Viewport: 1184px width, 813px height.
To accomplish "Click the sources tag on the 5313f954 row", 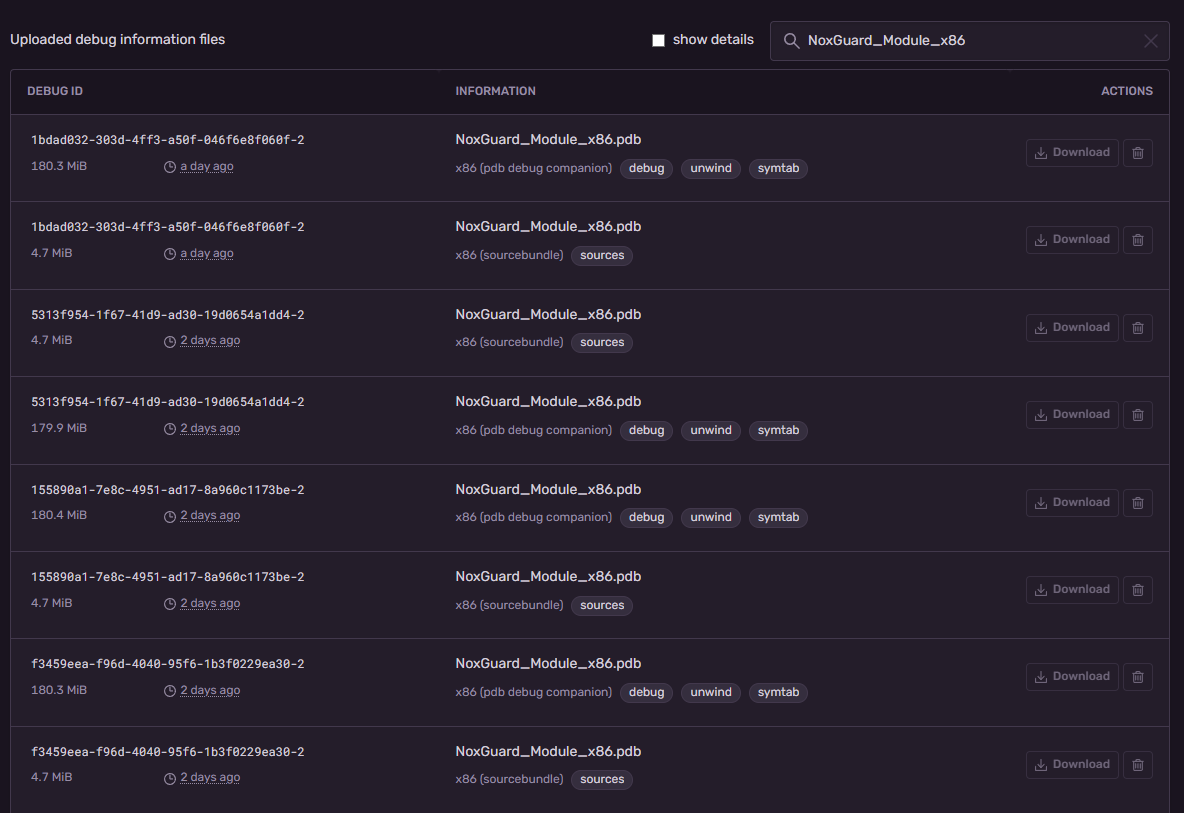I will 602,343.
